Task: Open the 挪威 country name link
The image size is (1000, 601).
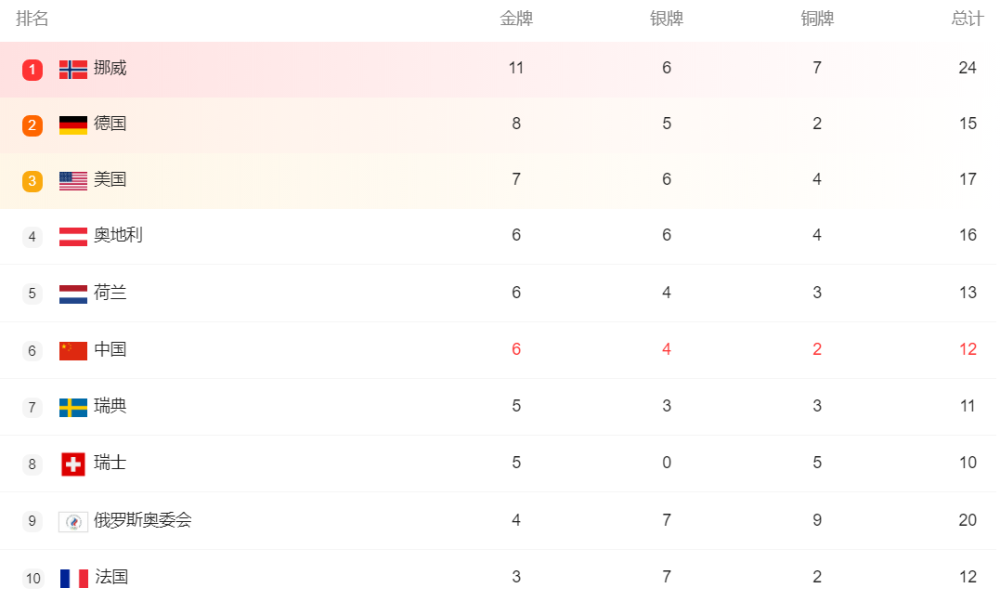Action: pyautogui.click(x=110, y=68)
